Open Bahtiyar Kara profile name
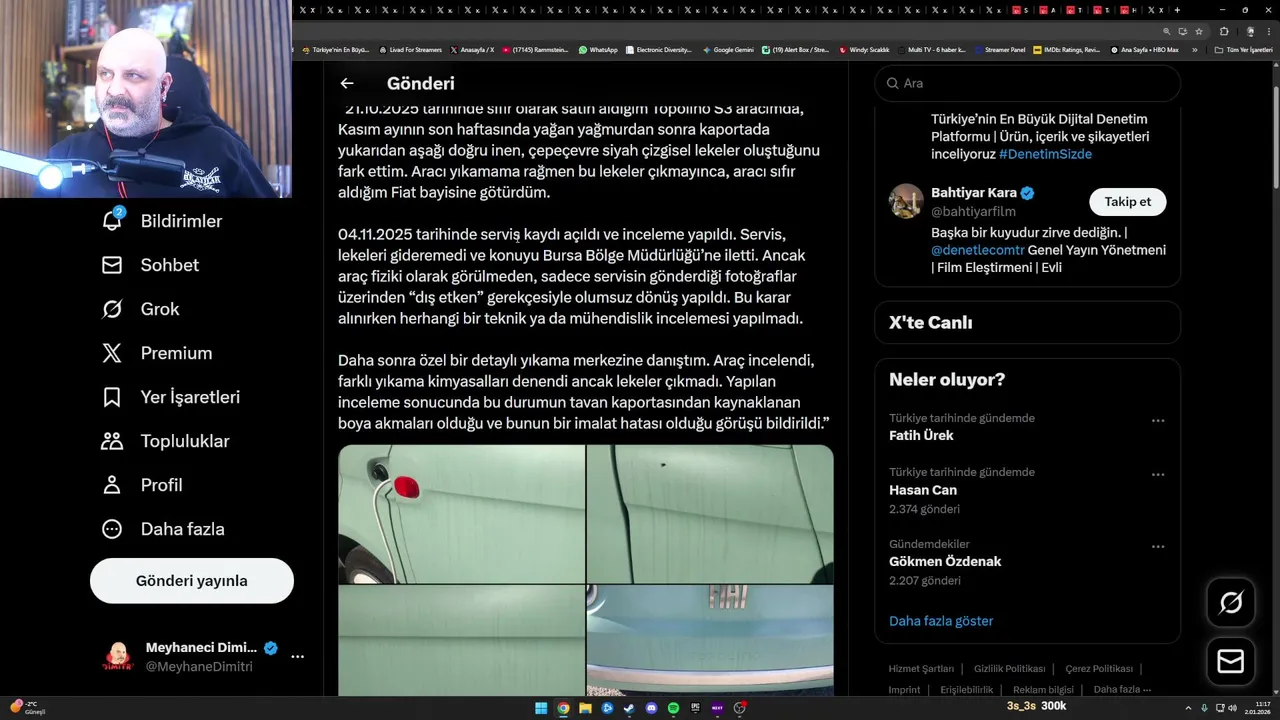Screen dimensions: 1280x720 point(974,193)
